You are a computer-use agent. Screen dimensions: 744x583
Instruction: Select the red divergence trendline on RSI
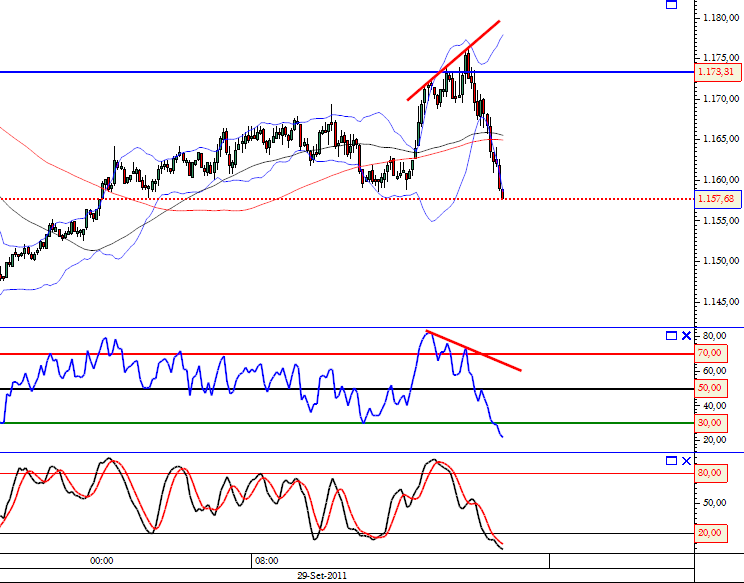click(x=474, y=351)
